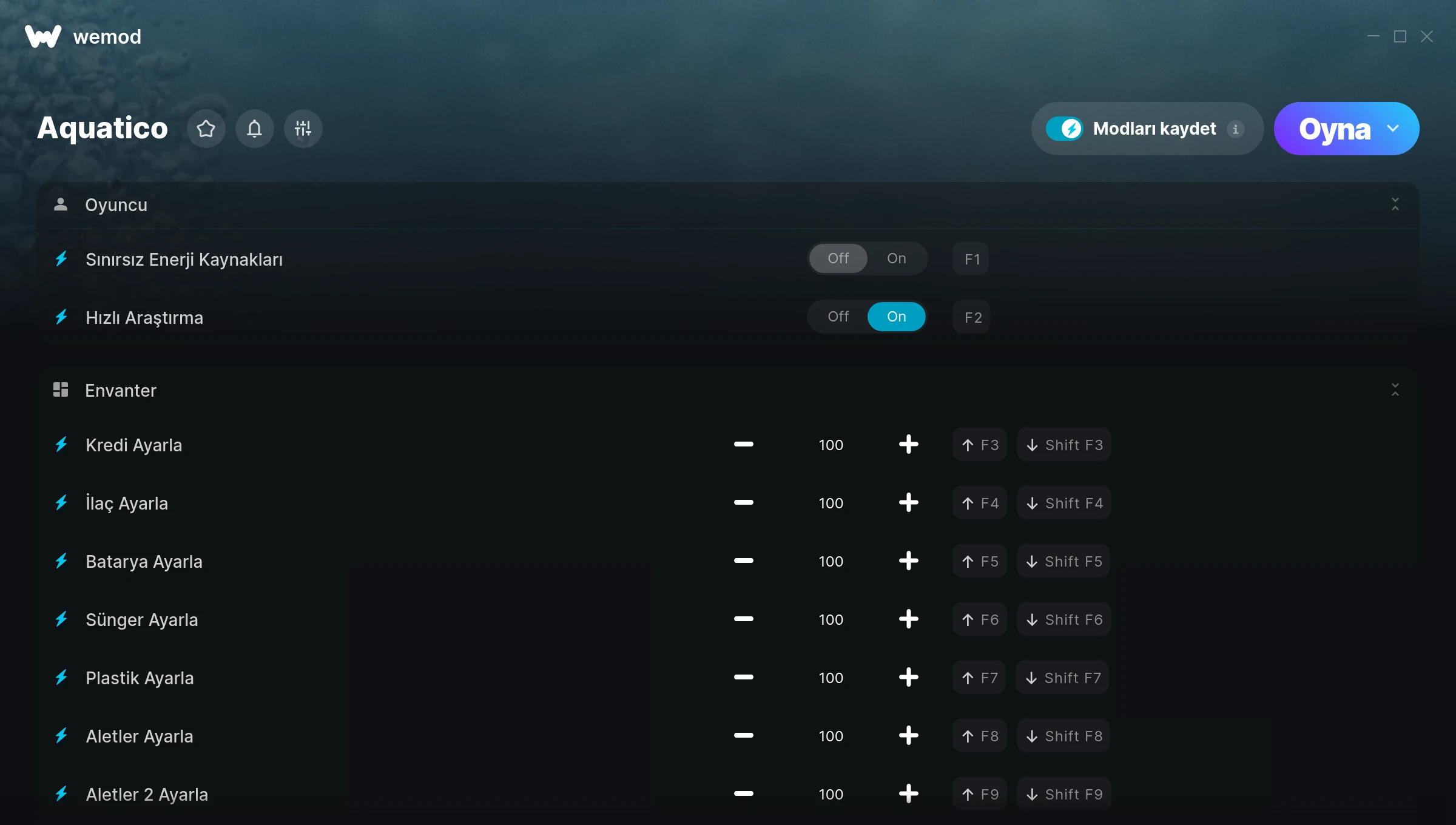The height and width of the screenshot is (825, 1456).
Task: Collapse the Envanter section
Action: (1395, 390)
